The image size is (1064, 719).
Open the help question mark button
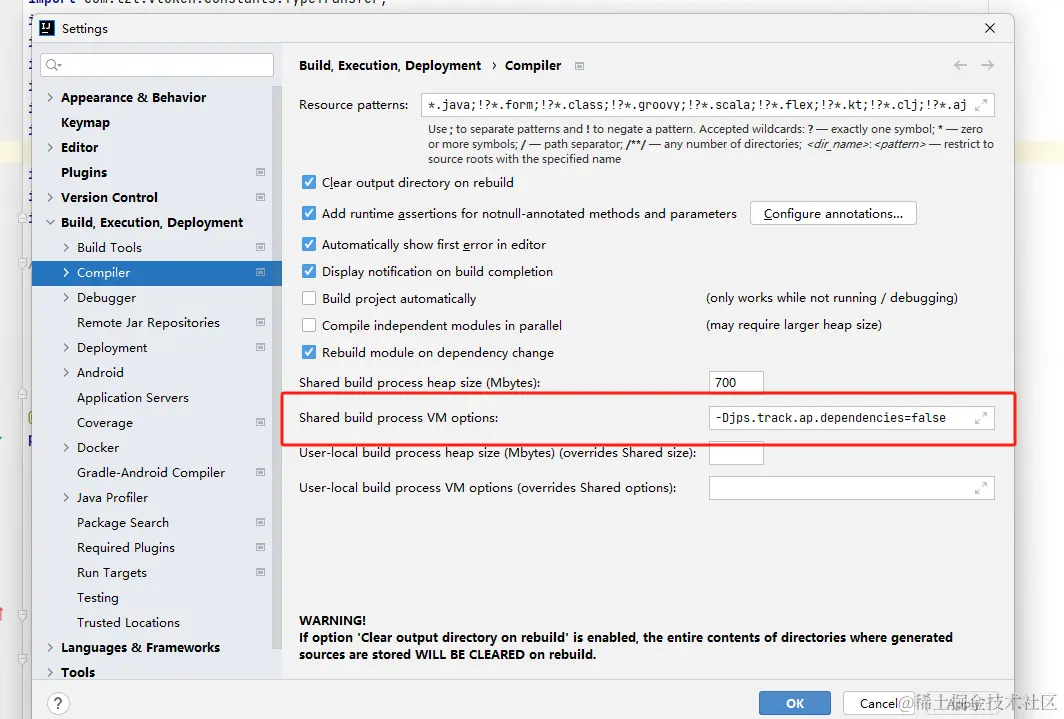[x=58, y=703]
